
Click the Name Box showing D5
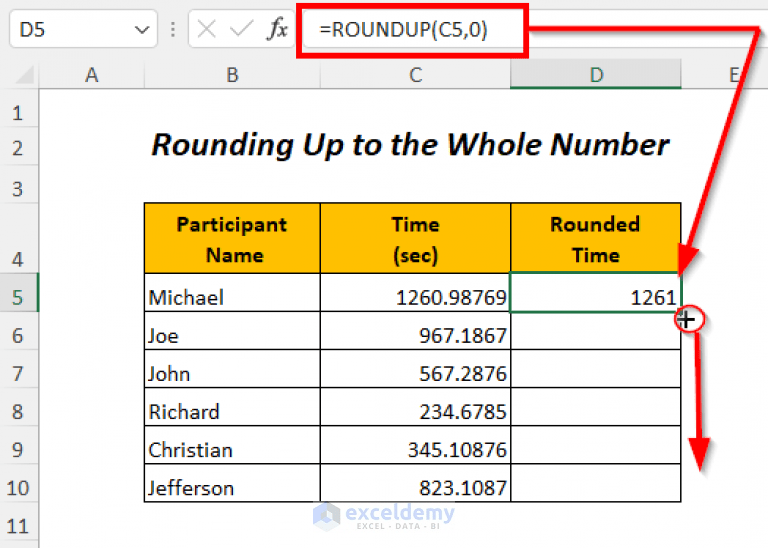tap(83, 29)
